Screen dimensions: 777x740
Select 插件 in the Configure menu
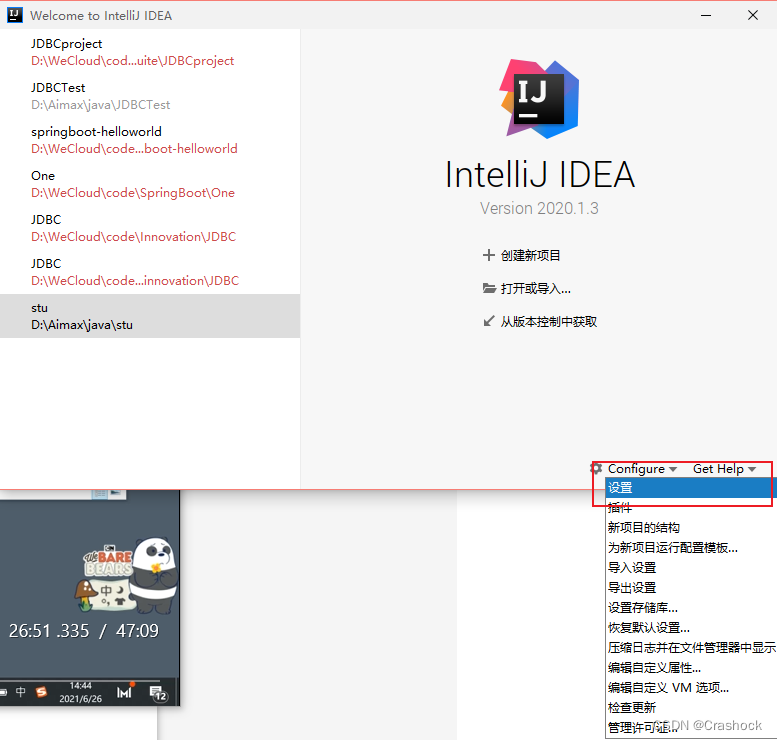689,508
